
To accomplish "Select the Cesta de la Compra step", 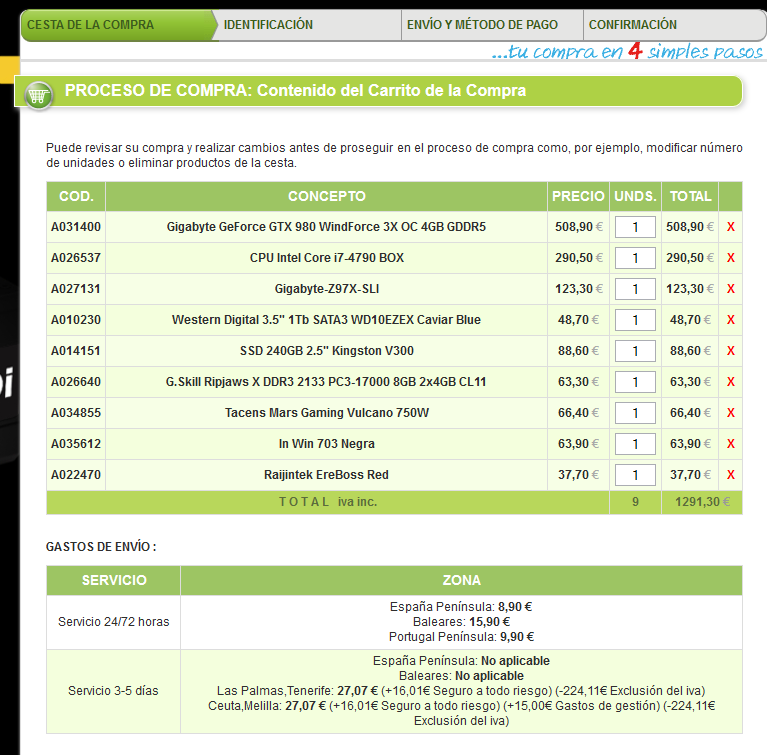I will (117, 25).
